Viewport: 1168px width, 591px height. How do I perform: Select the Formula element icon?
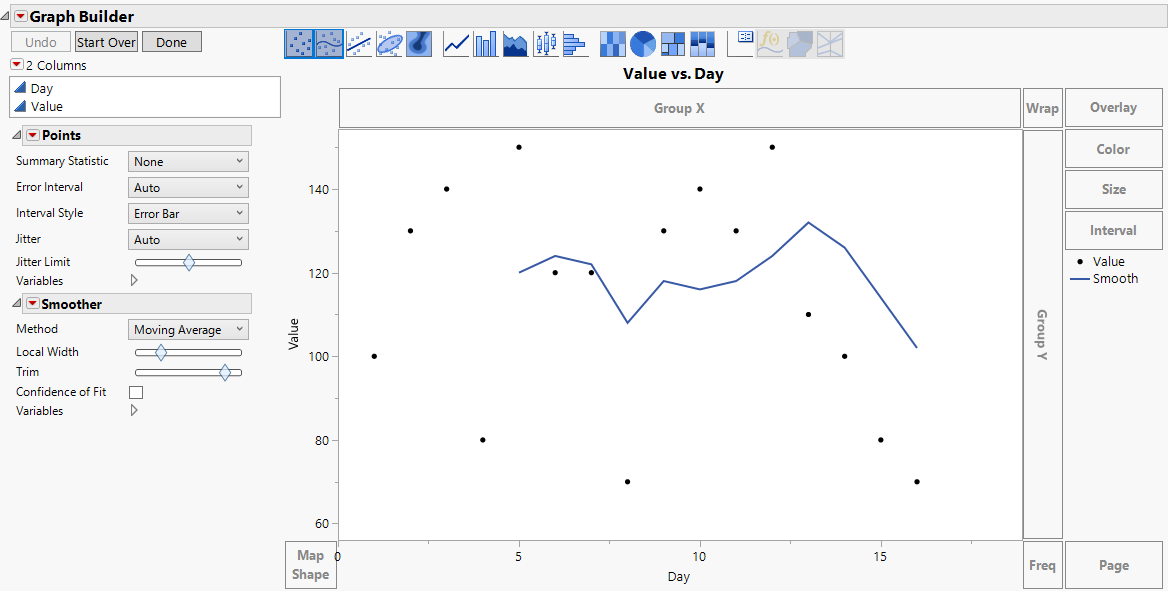point(770,44)
